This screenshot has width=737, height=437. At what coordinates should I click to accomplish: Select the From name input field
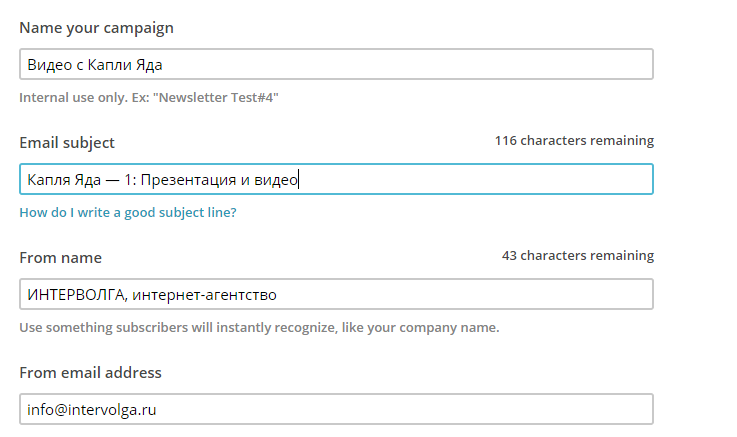[x=336, y=294]
